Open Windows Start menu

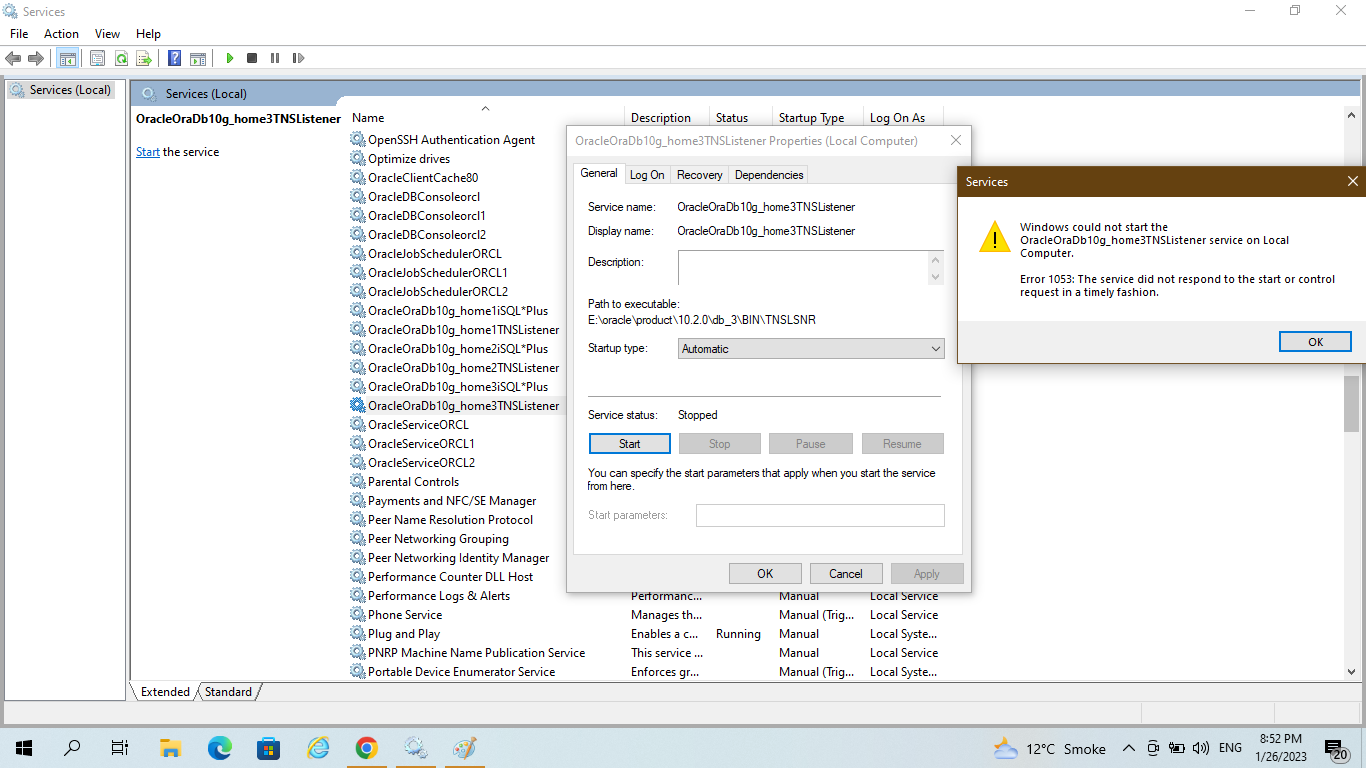coord(23,747)
